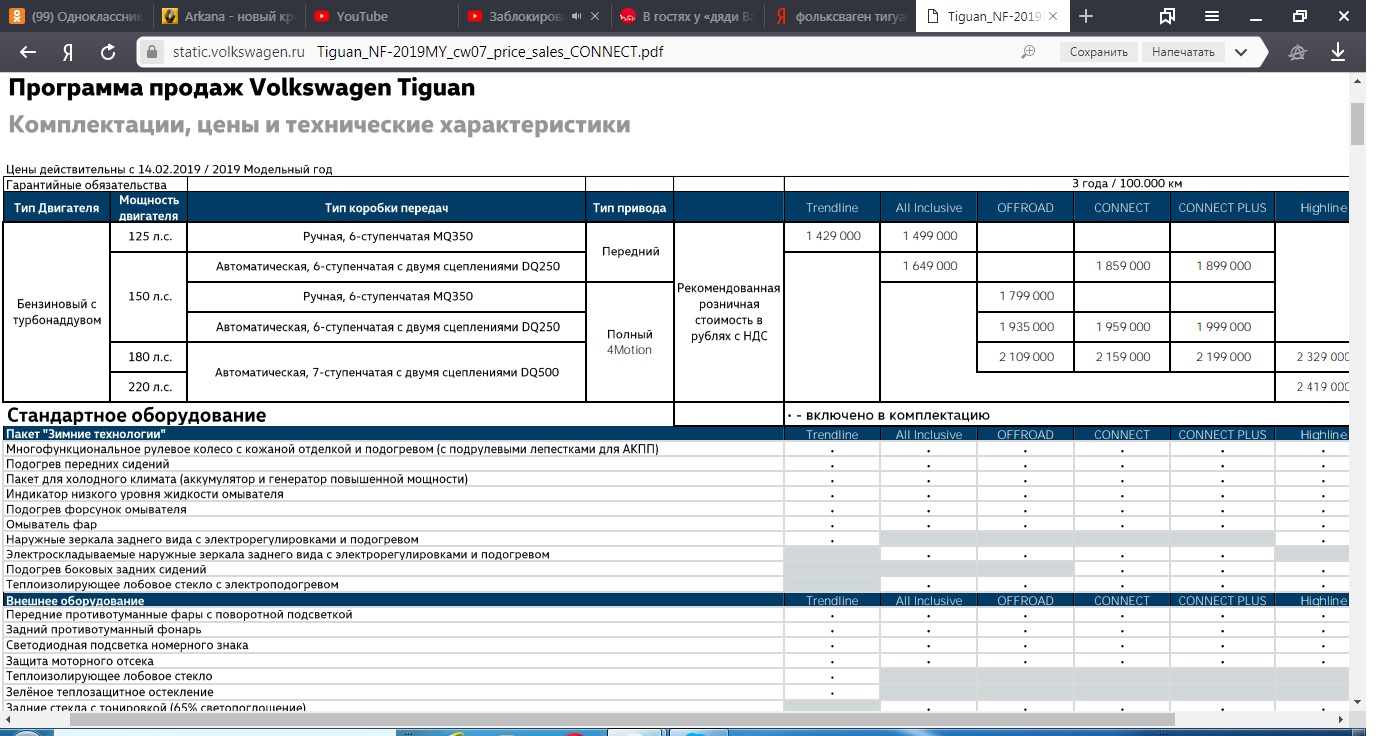Click the OFFROAD price 1 935 000
Viewport: 1376px width, 736px height.
pos(1025,327)
